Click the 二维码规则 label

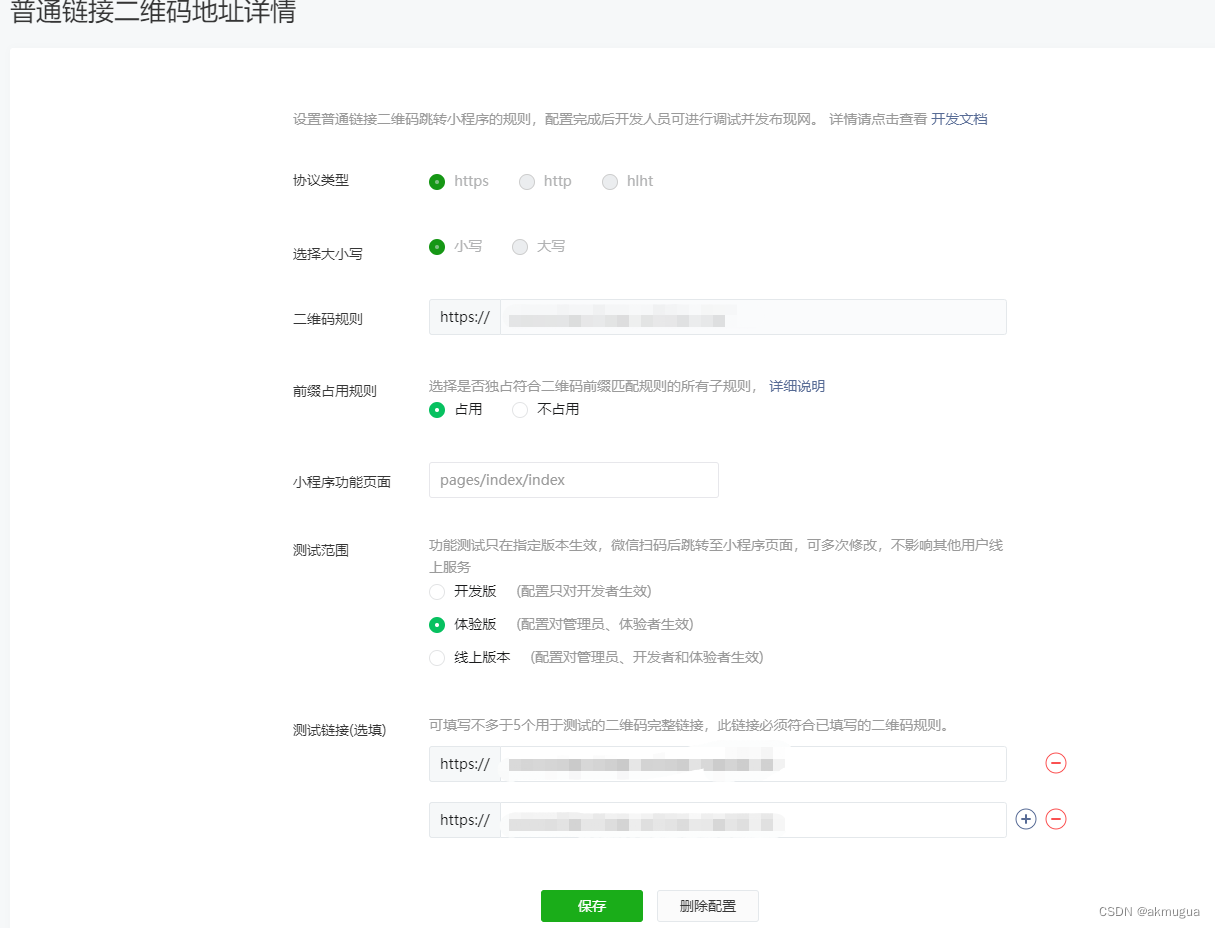coord(328,319)
